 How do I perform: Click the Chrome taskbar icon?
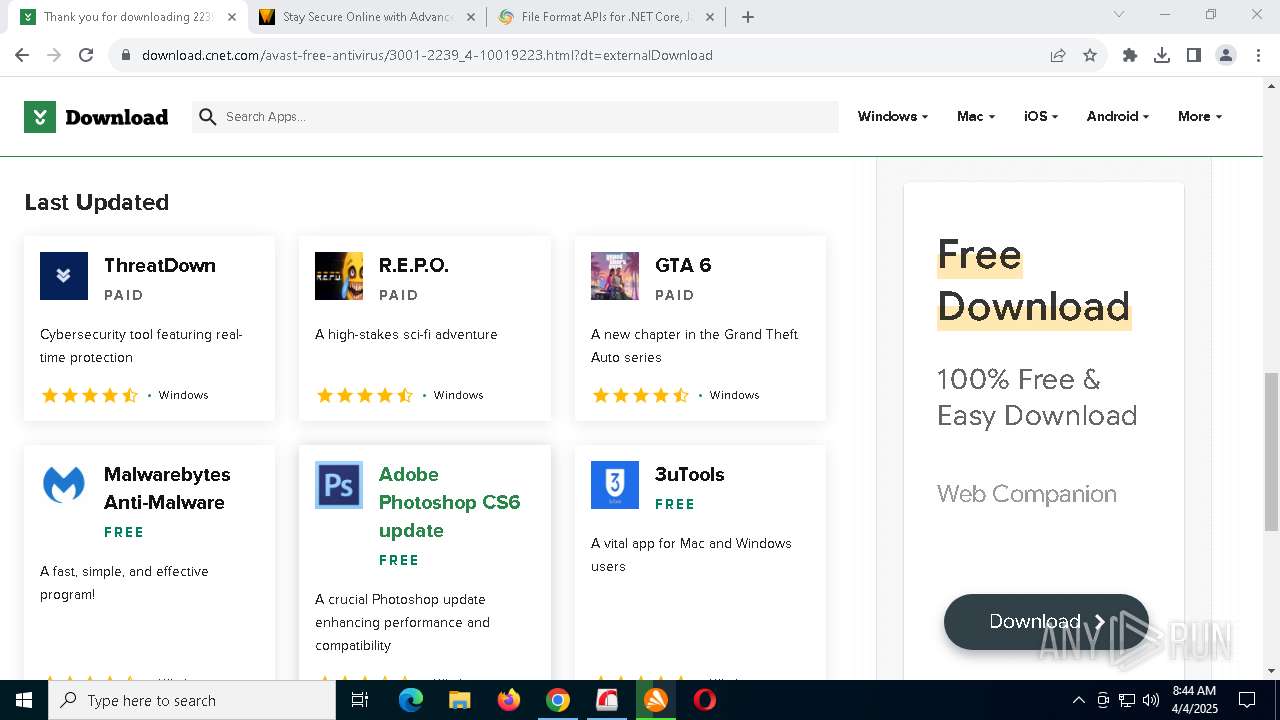(558, 700)
